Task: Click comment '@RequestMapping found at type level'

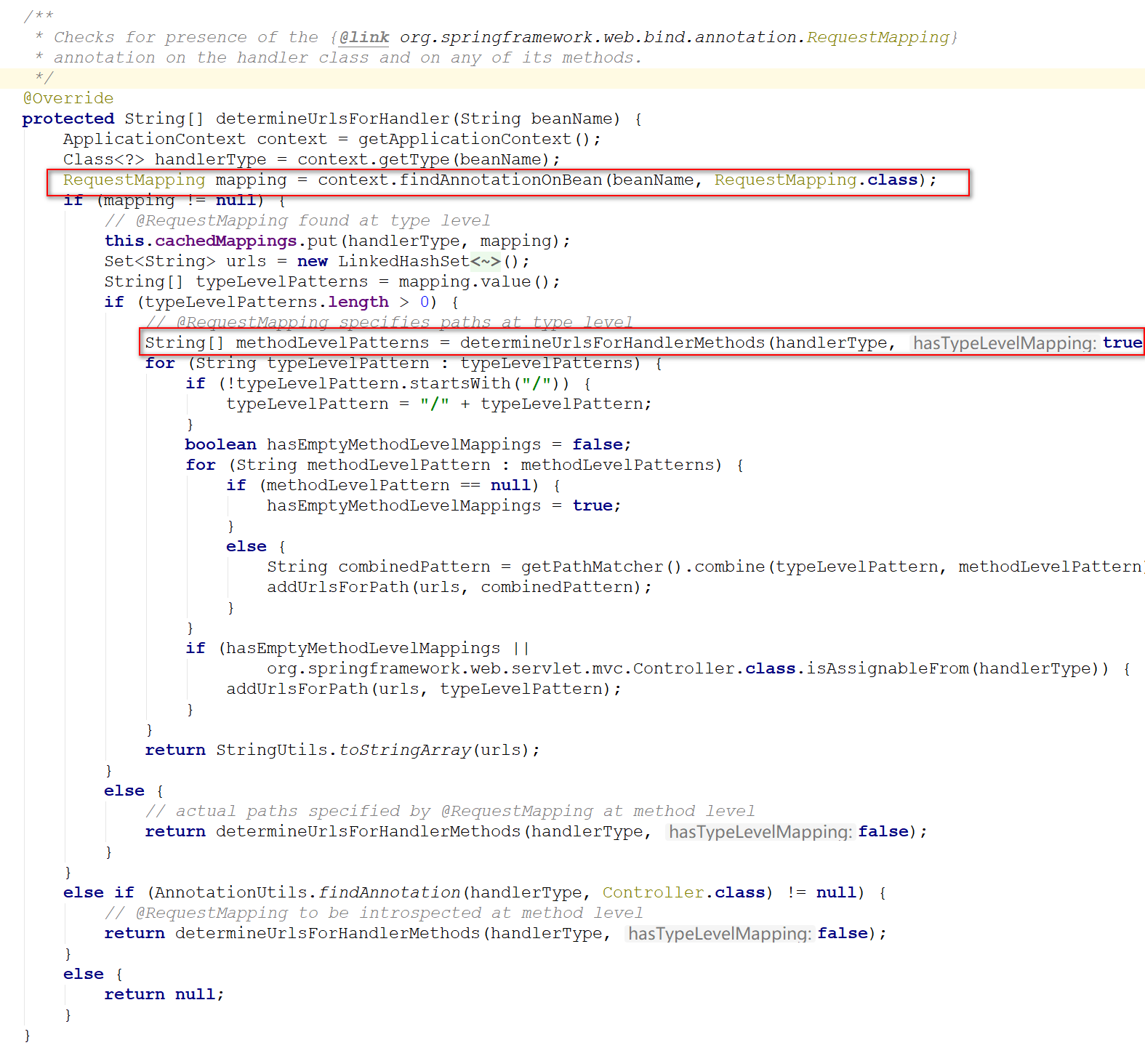Action: 297,220
